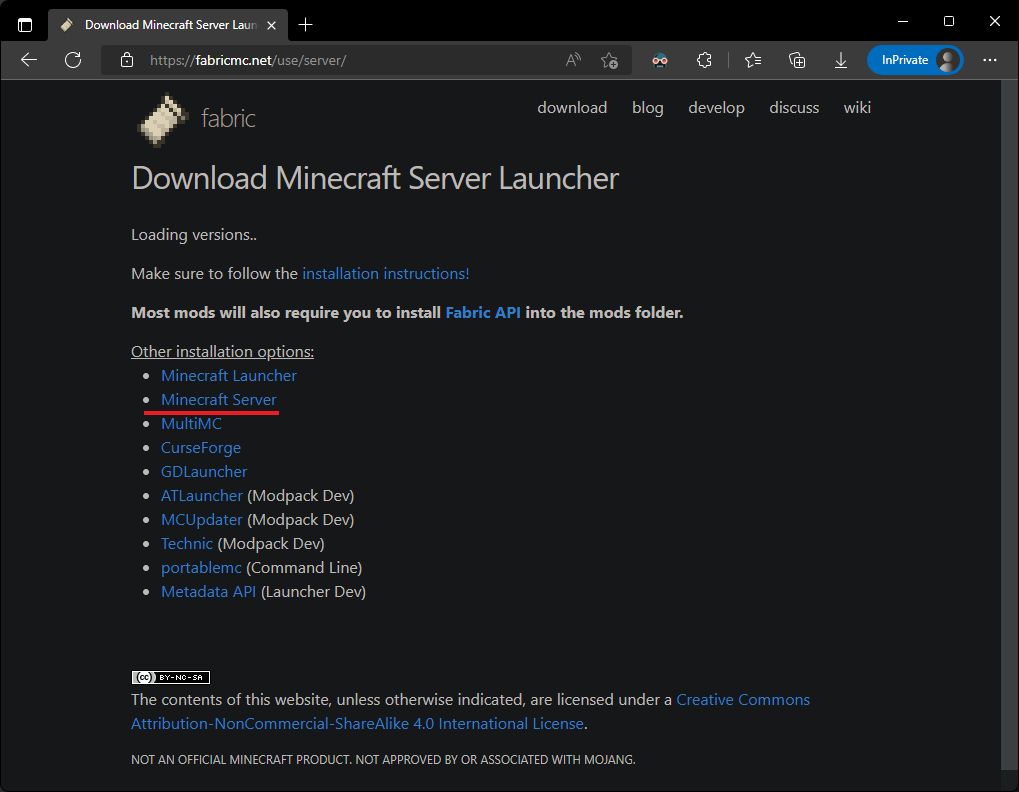Open the Favorites list icon
The image size is (1019, 792).
(753, 60)
